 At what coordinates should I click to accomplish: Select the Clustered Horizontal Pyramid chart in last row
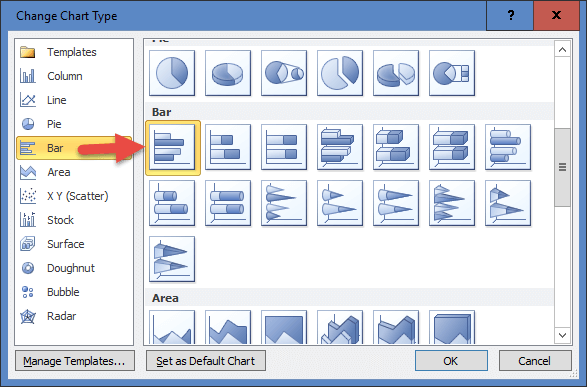[172, 259]
